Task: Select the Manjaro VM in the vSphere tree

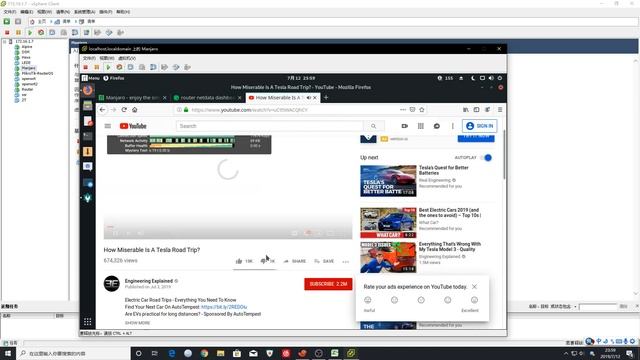Action: (x=28, y=68)
